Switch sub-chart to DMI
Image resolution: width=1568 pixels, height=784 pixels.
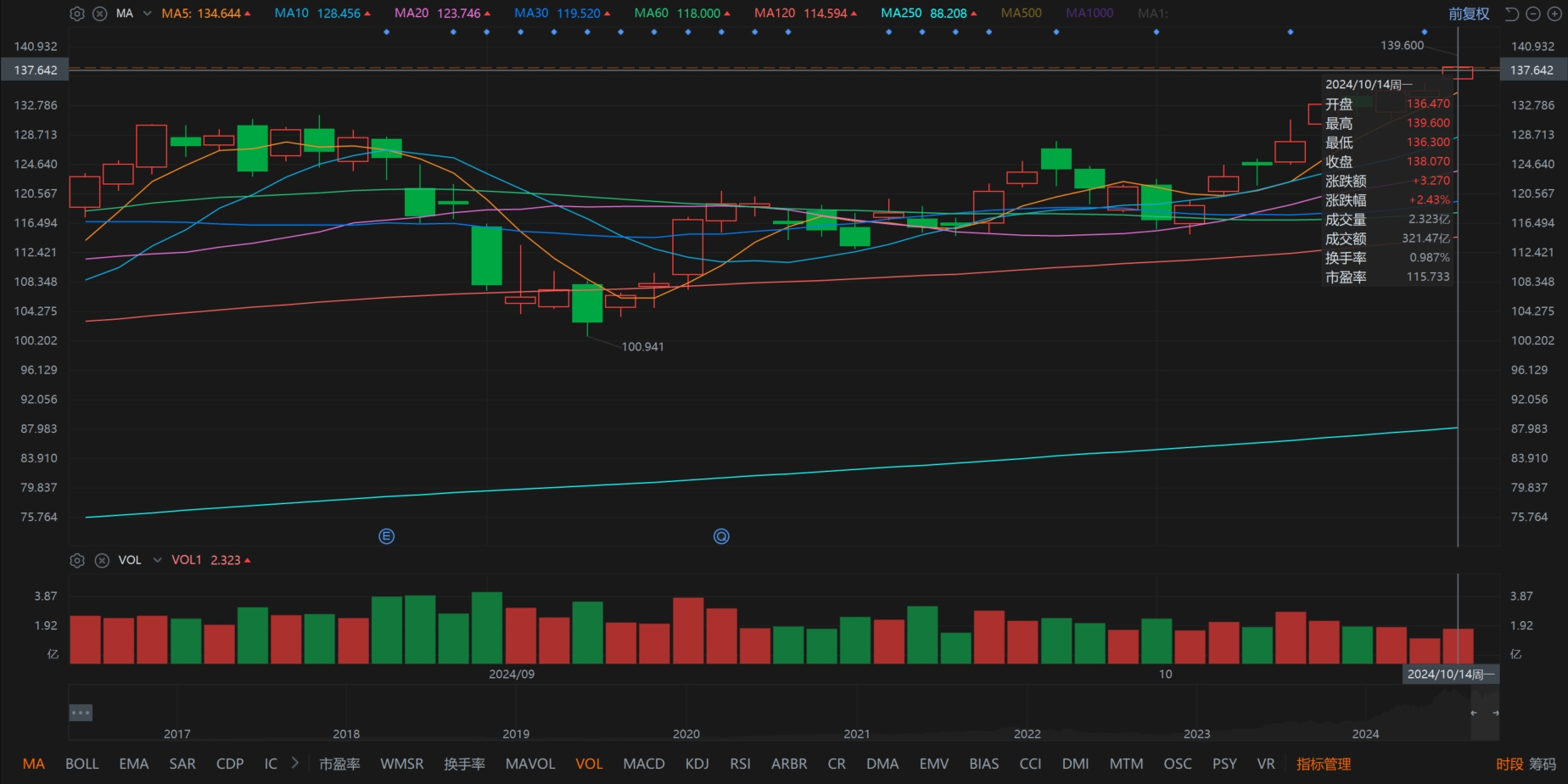(x=1076, y=764)
